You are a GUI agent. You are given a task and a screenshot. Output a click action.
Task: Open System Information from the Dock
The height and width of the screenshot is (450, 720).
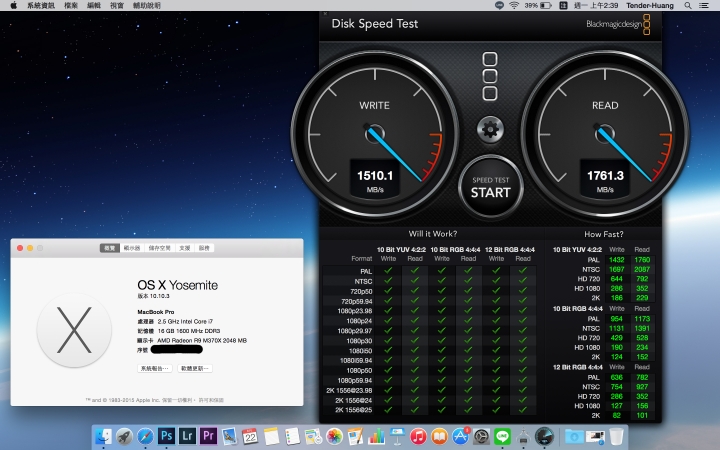click(x=523, y=436)
